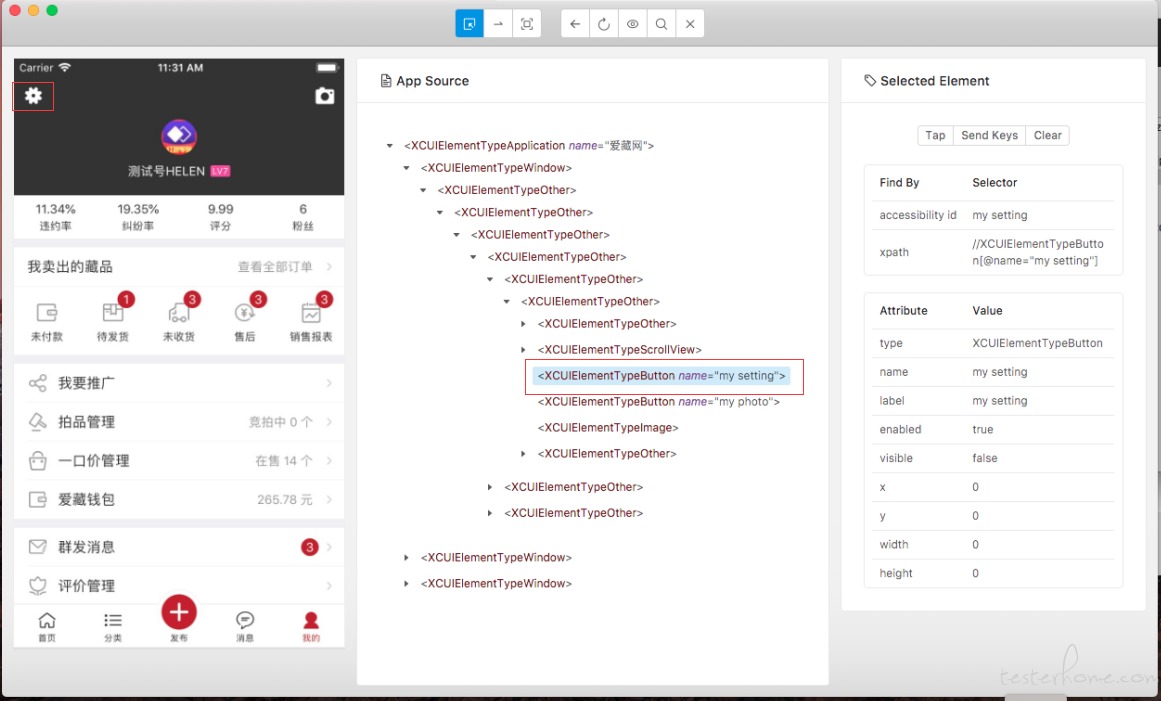Click the Back arrow in inspector toolbar
1161x701 pixels.
[x=575, y=24]
